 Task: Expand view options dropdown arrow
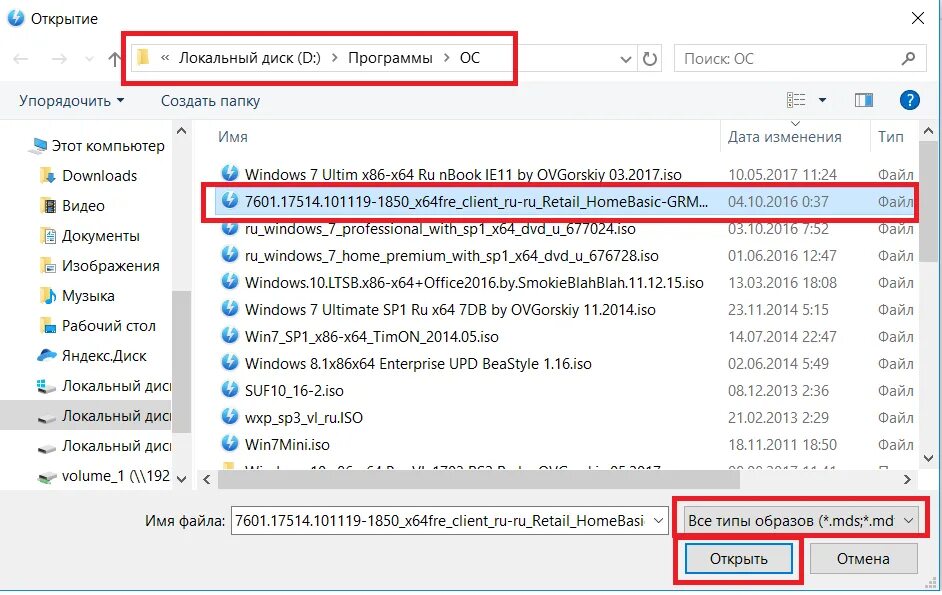[x=822, y=100]
